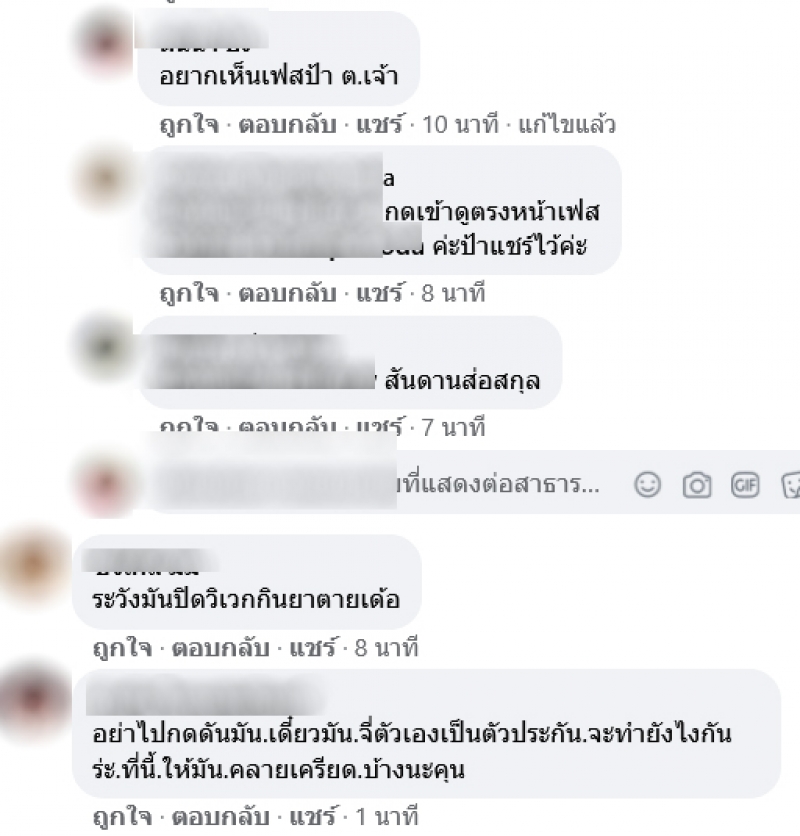Open profile picture of อยากเห็นเฟสป้า commenter
Viewport: 800px width, 836px height.
point(106,43)
